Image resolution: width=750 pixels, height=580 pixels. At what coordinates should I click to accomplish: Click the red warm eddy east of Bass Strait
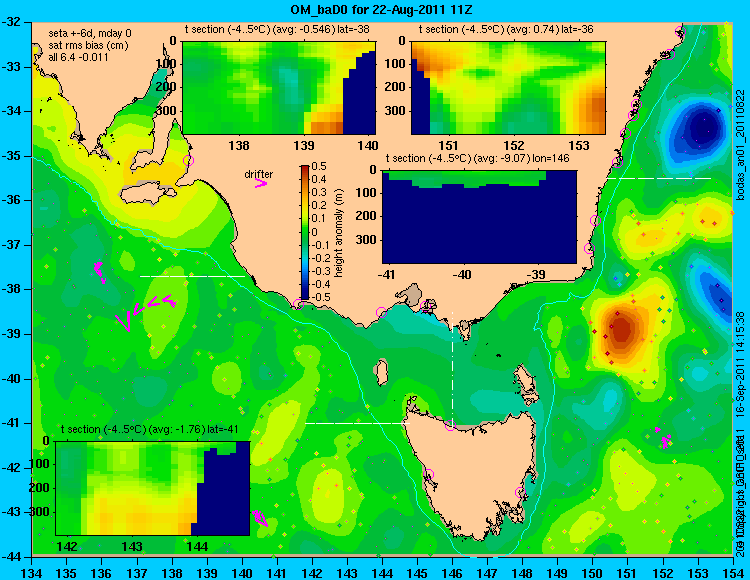[x=621, y=329]
